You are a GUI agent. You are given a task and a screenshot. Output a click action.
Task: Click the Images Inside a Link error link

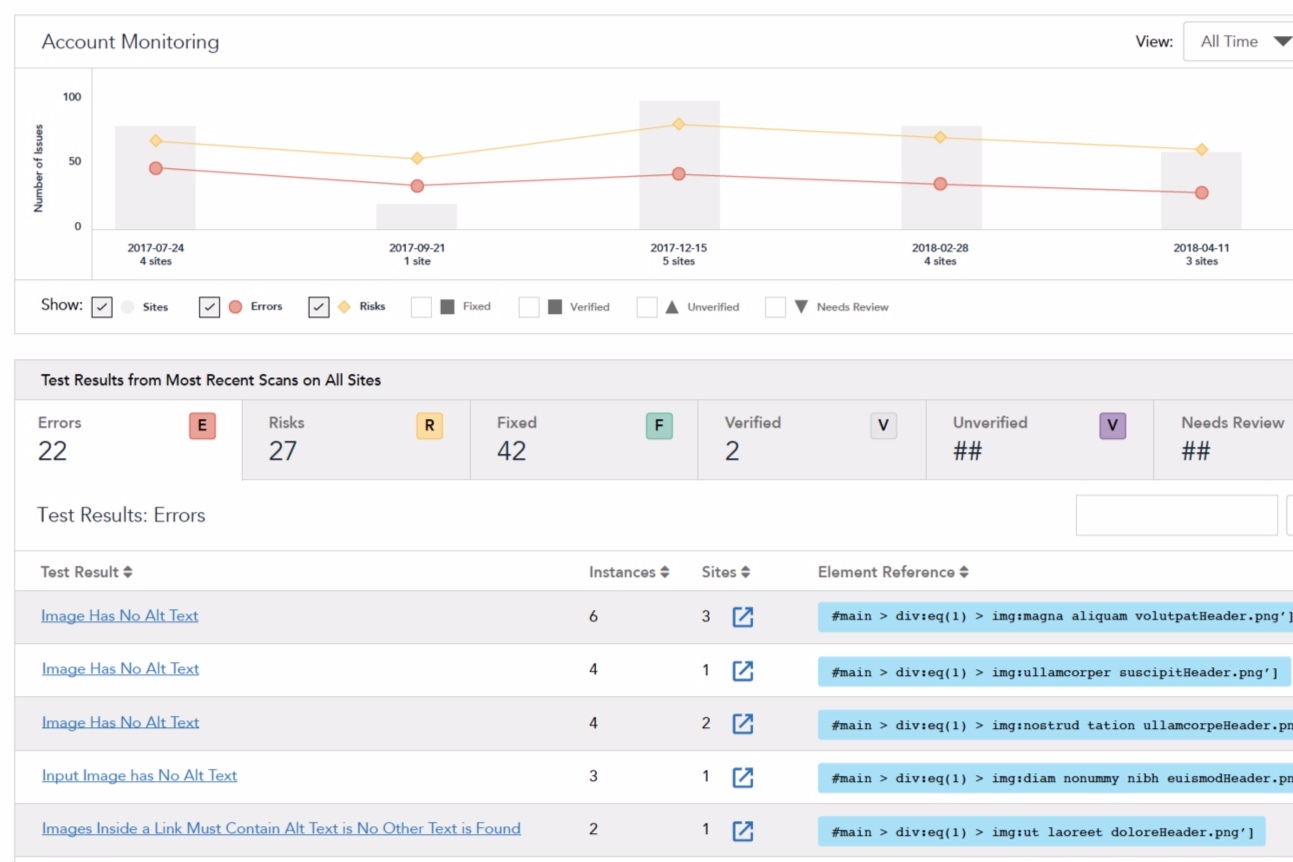tap(280, 828)
